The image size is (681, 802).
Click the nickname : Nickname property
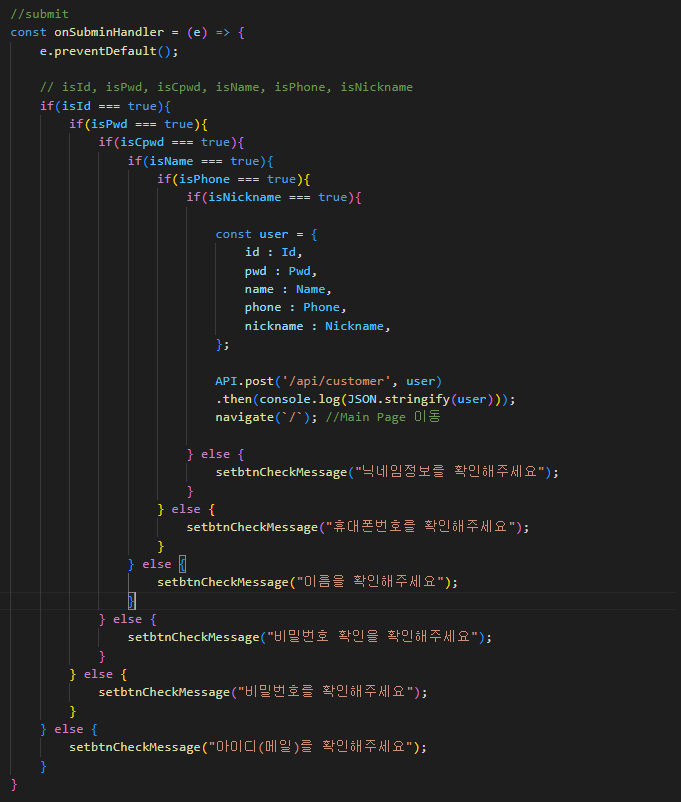pyautogui.click(x=317, y=326)
